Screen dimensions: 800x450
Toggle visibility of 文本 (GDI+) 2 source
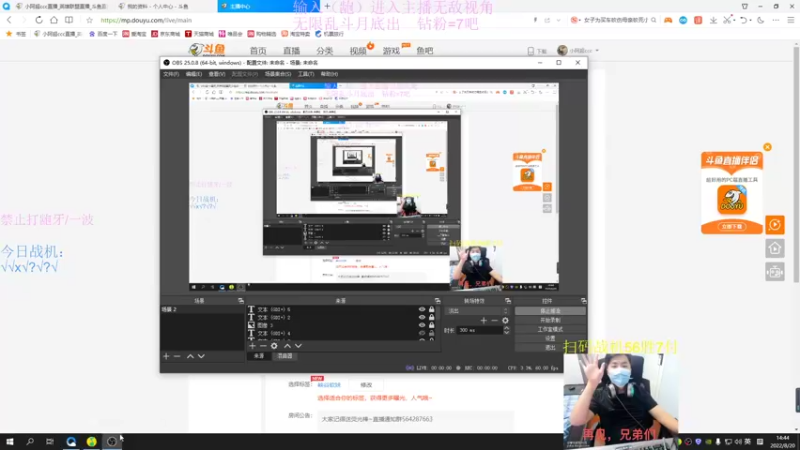(x=422, y=317)
